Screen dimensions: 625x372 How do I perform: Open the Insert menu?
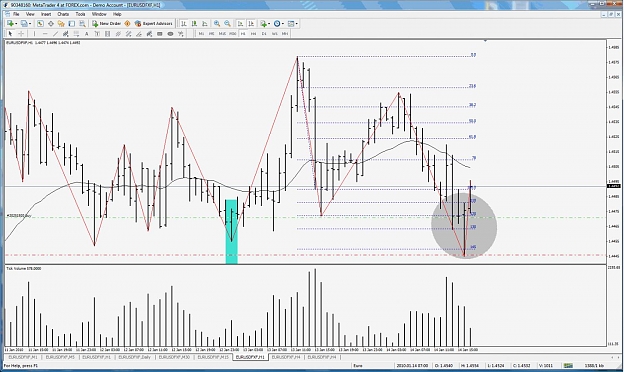46,14
